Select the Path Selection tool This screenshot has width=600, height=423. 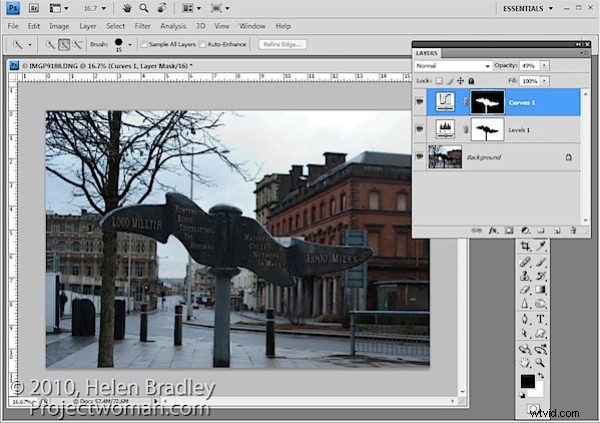[525, 333]
